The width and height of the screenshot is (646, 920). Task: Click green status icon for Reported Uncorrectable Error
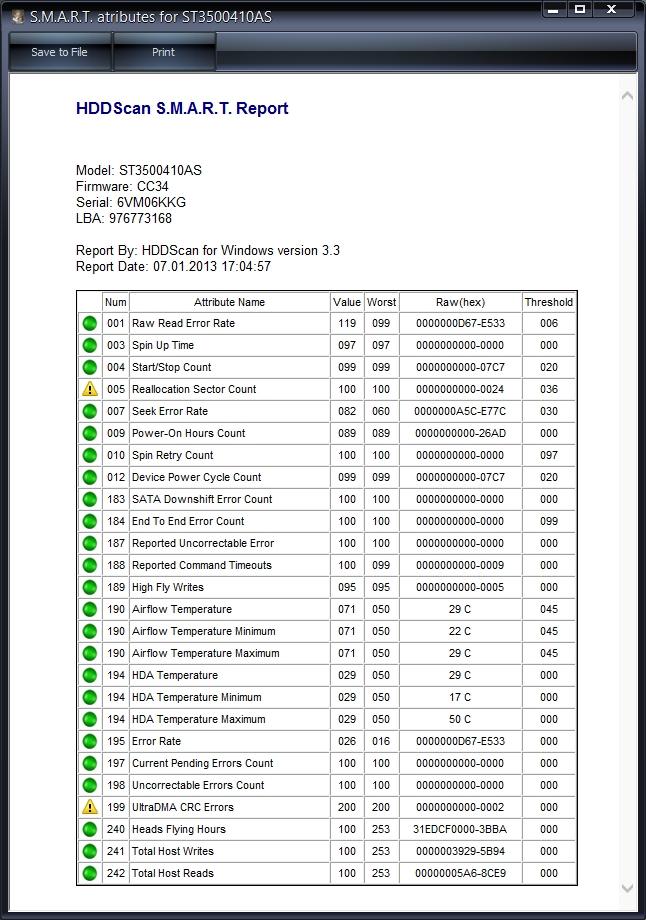(x=90, y=543)
